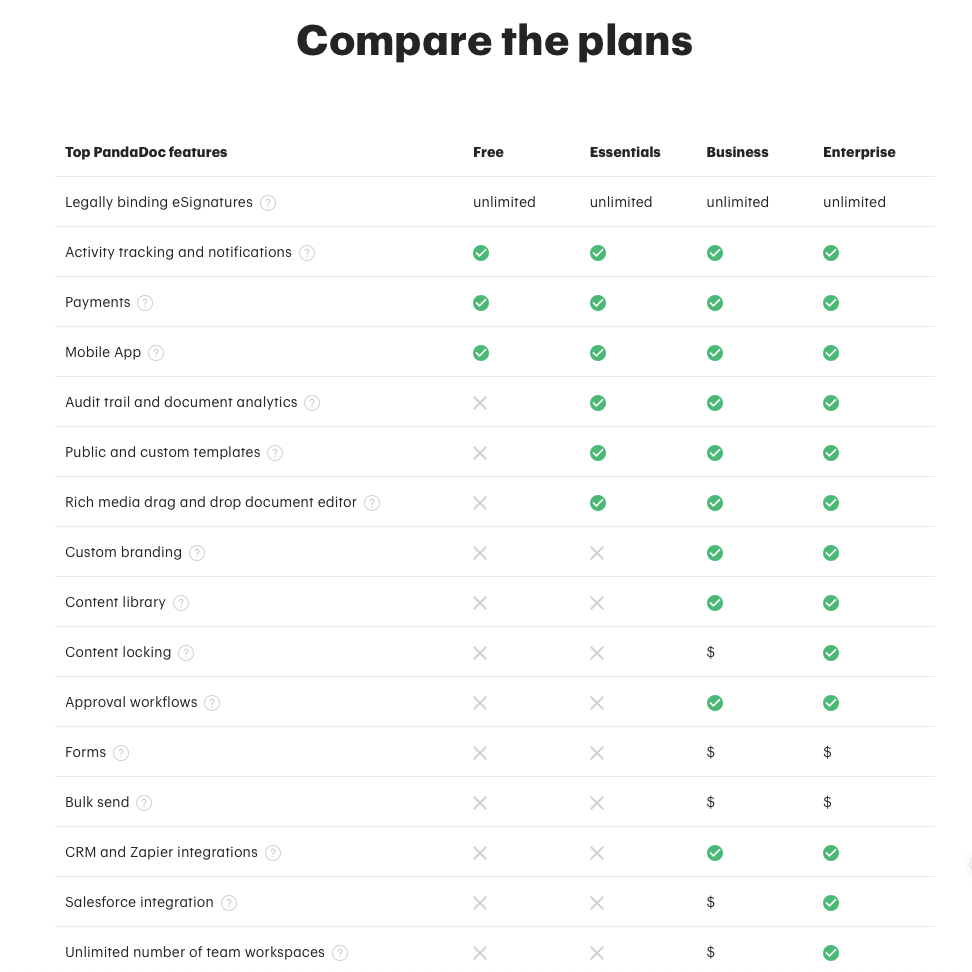
Task: Click the Approval workflows question mark icon
Action: [211, 702]
